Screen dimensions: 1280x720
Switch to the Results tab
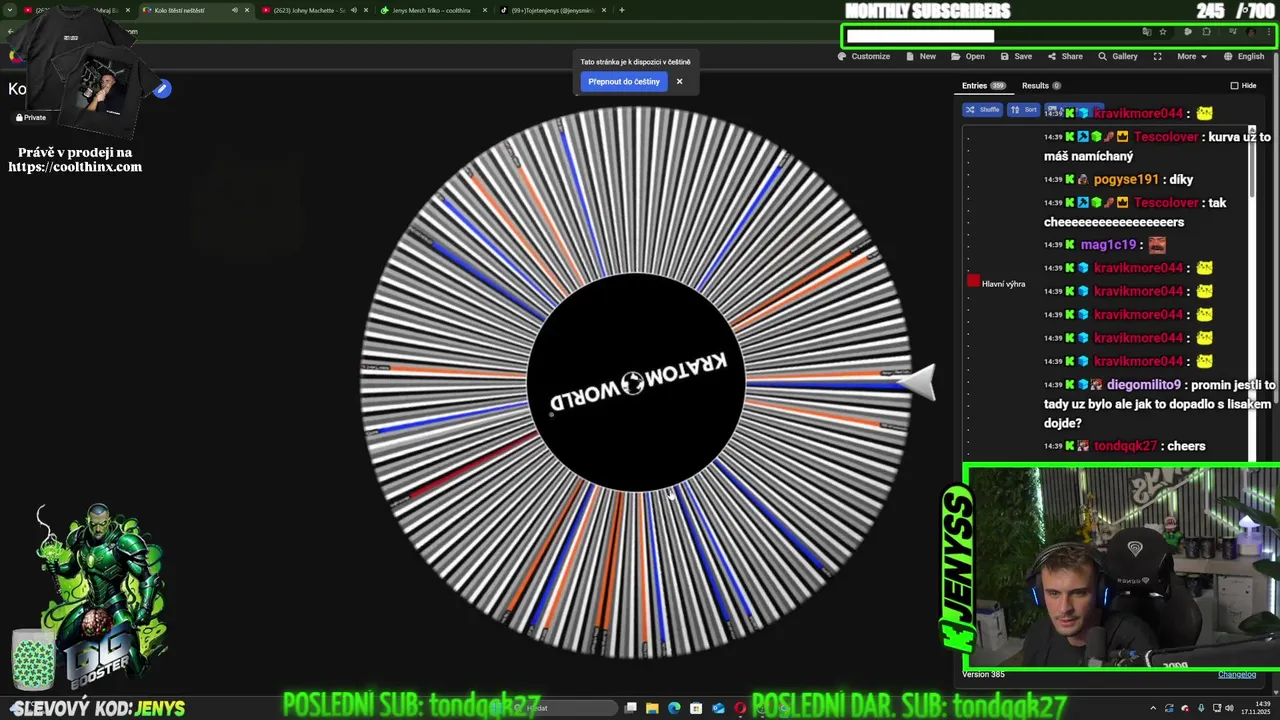tap(1041, 86)
